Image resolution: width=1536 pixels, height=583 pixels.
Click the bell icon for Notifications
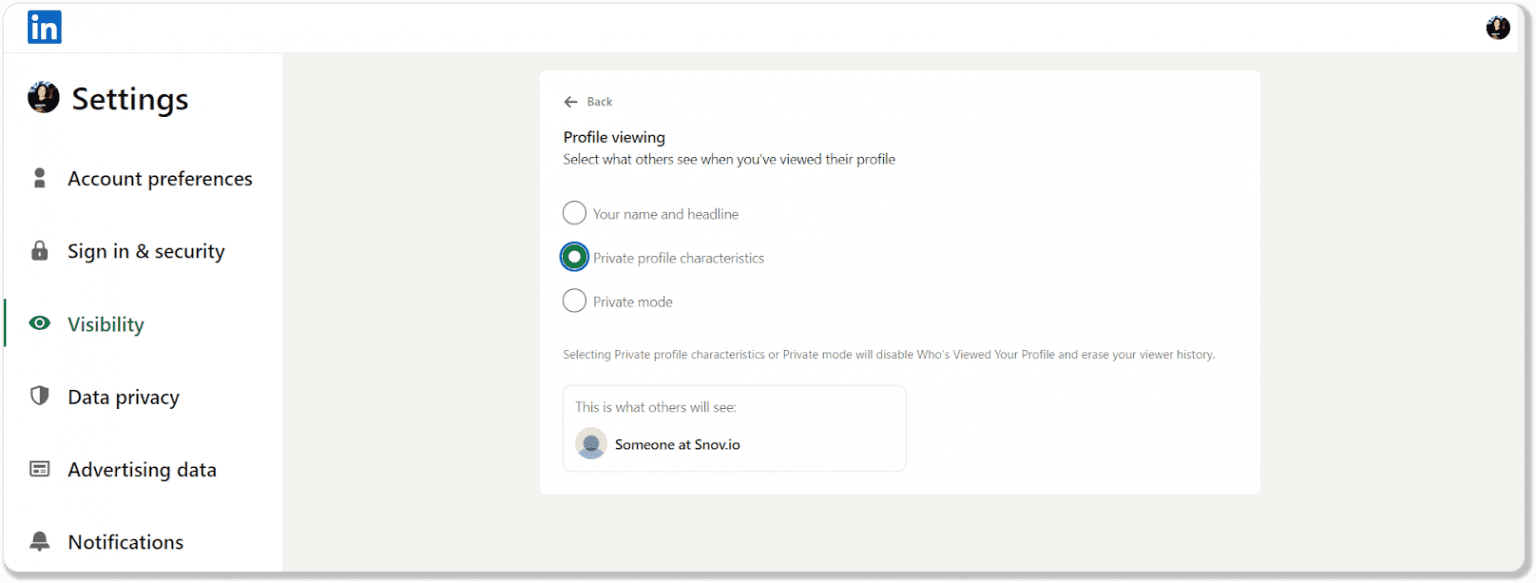tap(39, 541)
